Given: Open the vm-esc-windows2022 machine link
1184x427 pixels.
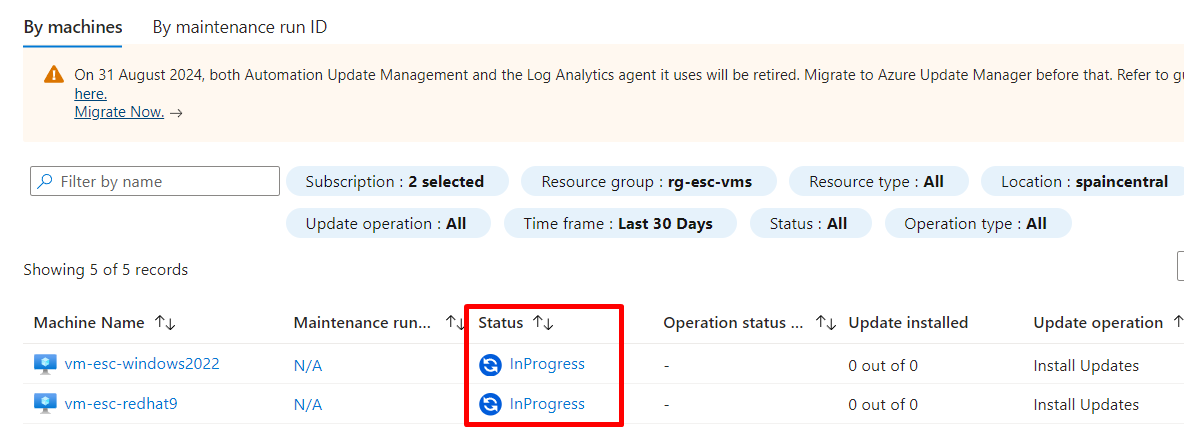Looking at the screenshot, I should 142,364.
